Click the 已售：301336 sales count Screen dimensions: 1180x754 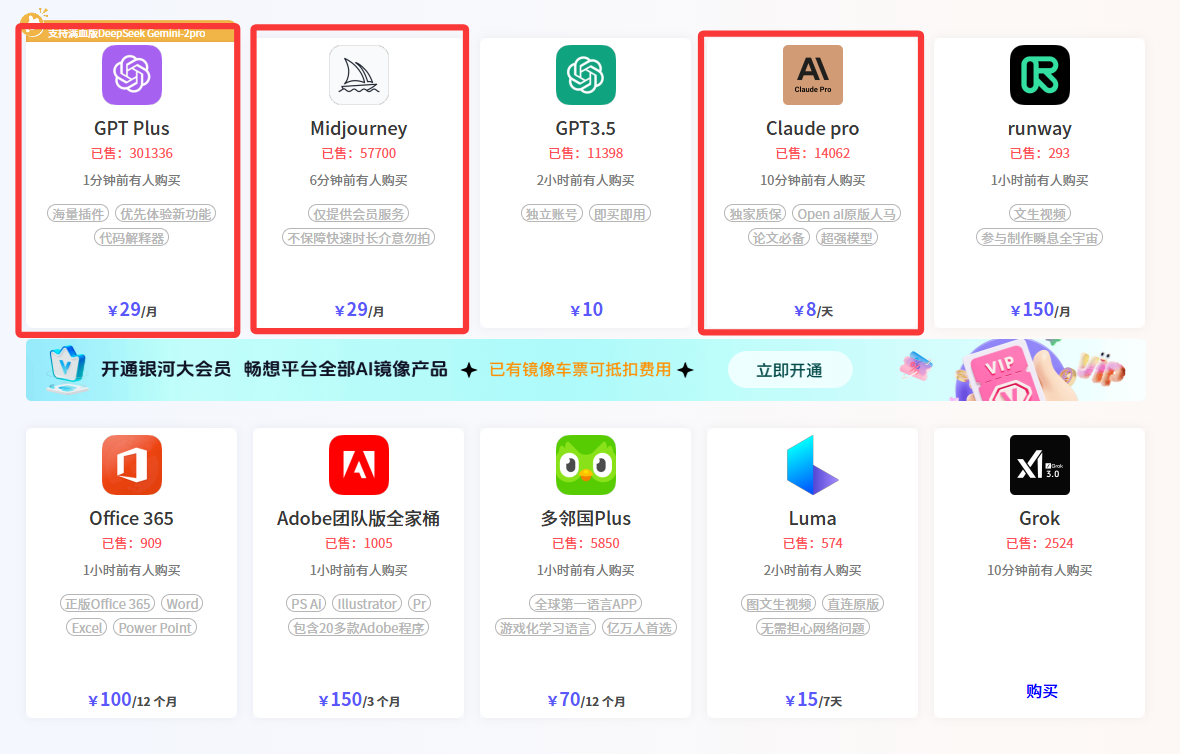pos(132,154)
